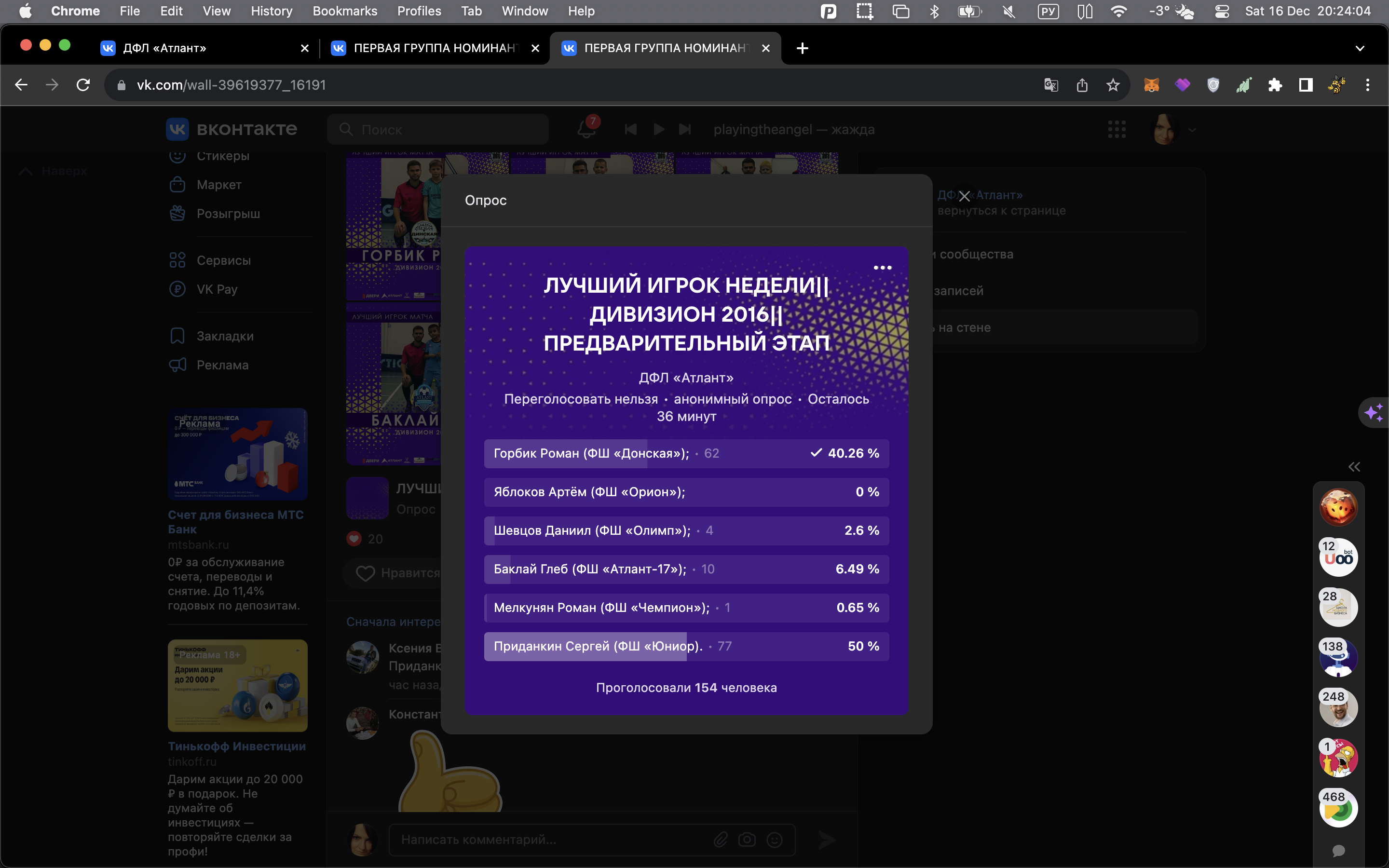Skip to previous track in VK player
The image size is (1389, 868).
pyautogui.click(x=630, y=129)
